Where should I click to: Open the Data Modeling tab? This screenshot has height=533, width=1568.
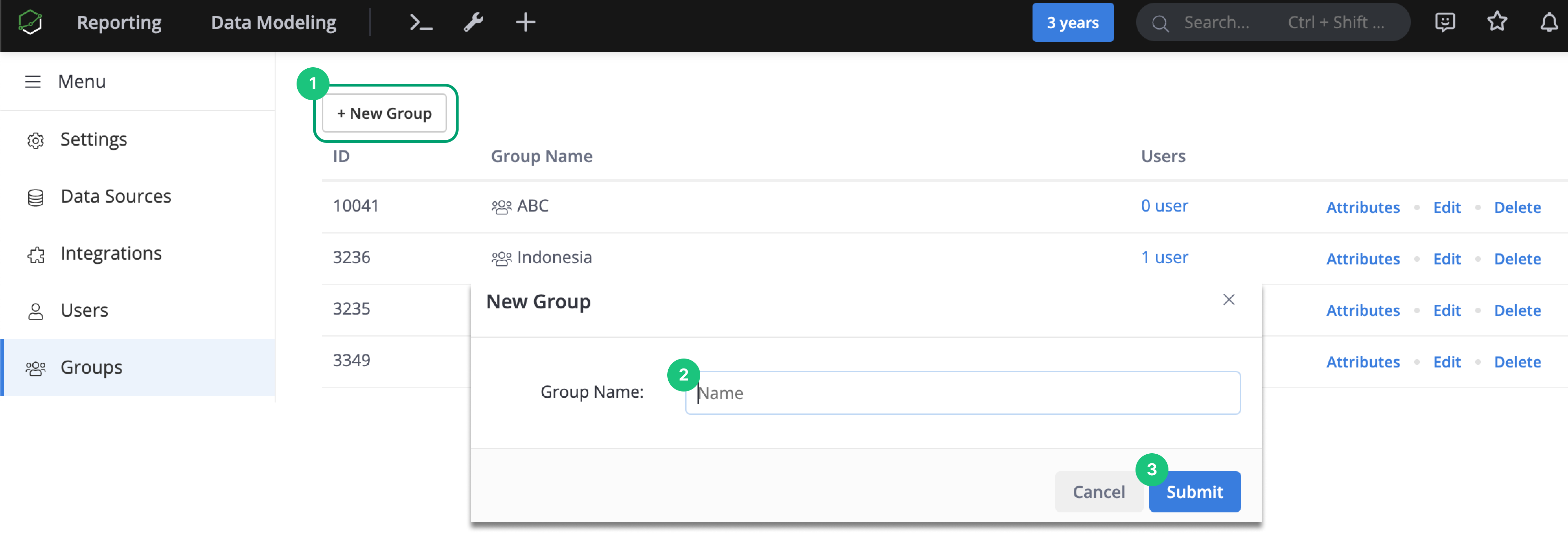point(274,23)
